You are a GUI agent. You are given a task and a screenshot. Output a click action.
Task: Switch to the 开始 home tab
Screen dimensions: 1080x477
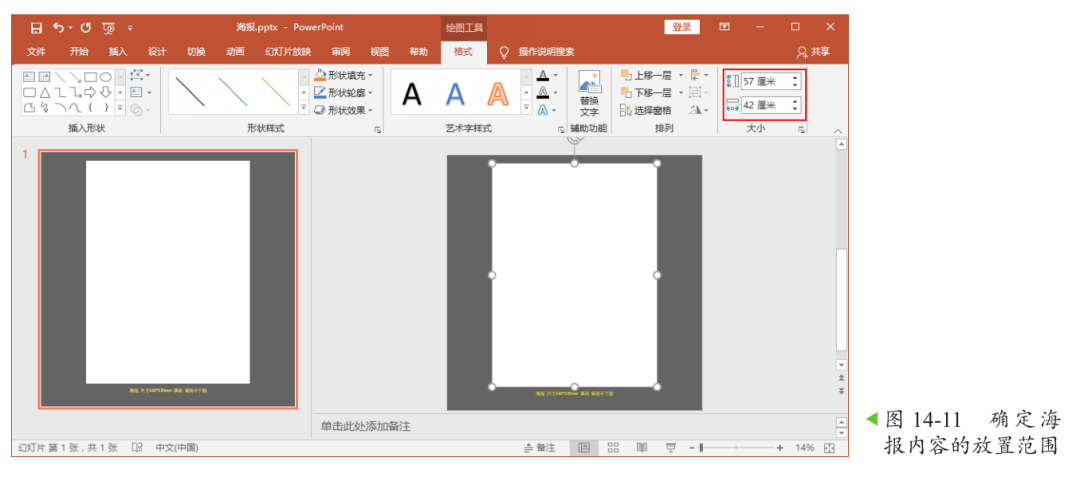pyautogui.click(x=79, y=52)
